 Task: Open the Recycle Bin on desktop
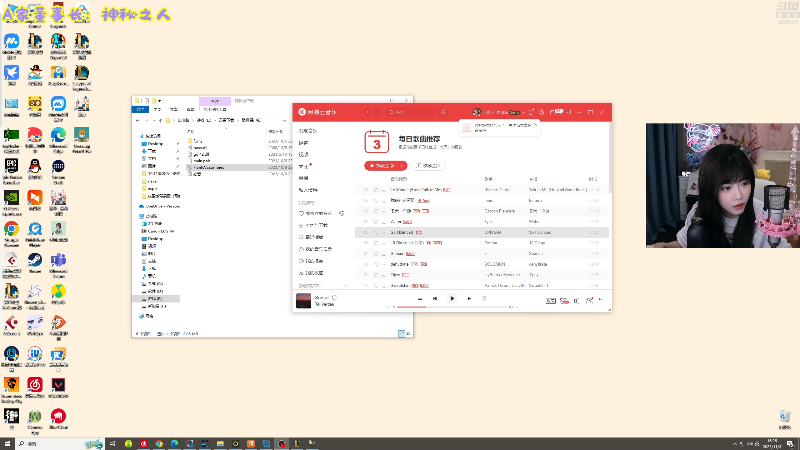pos(785,419)
